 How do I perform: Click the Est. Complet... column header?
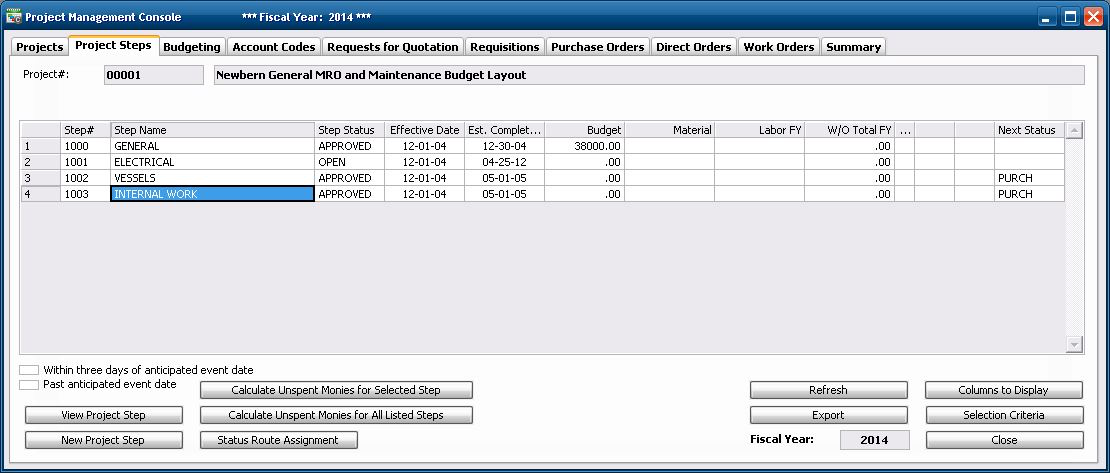[x=505, y=130]
